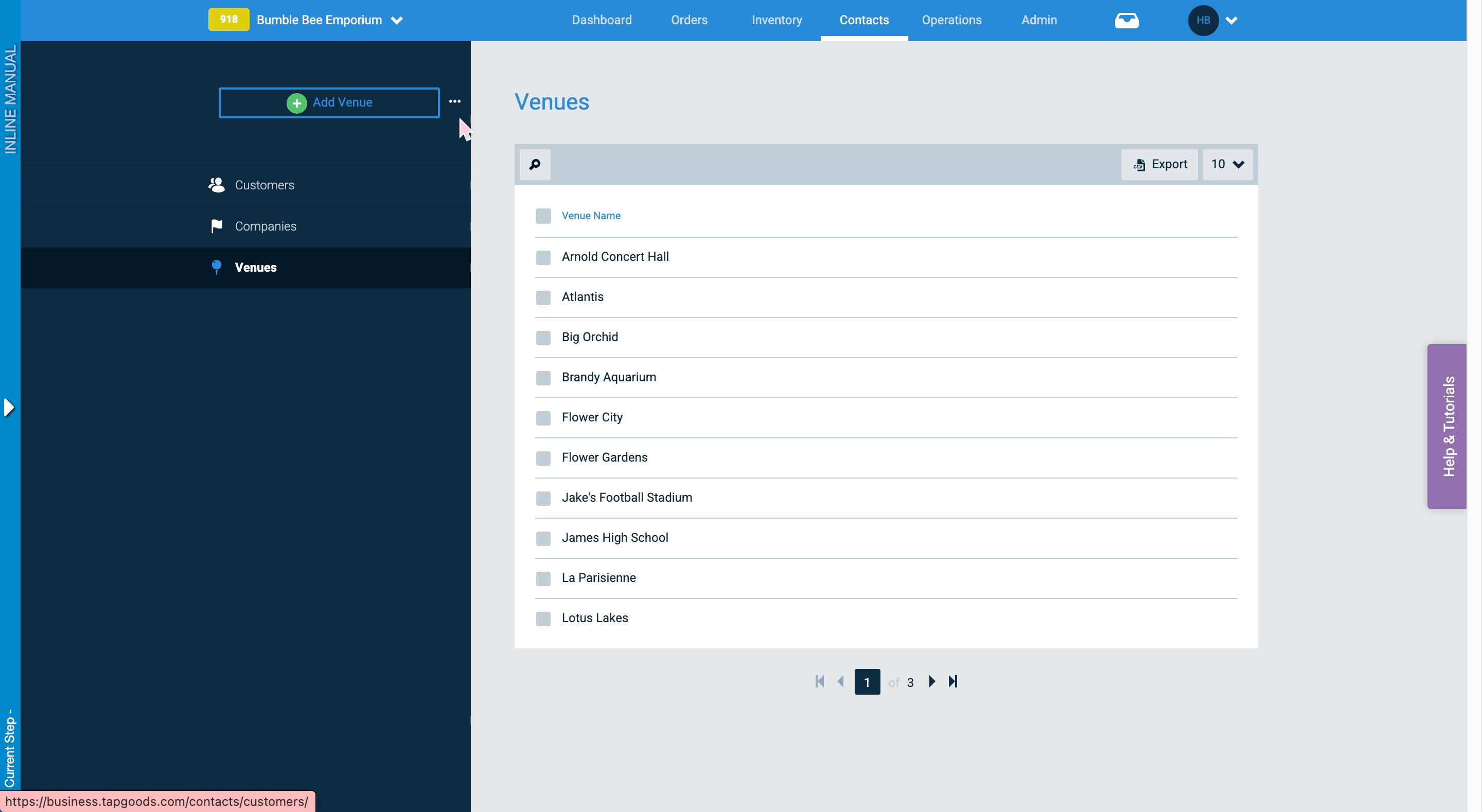Click the current page number box
Viewport: 1482px width, 812px height.
pyautogui.click(x=867, y=682)
